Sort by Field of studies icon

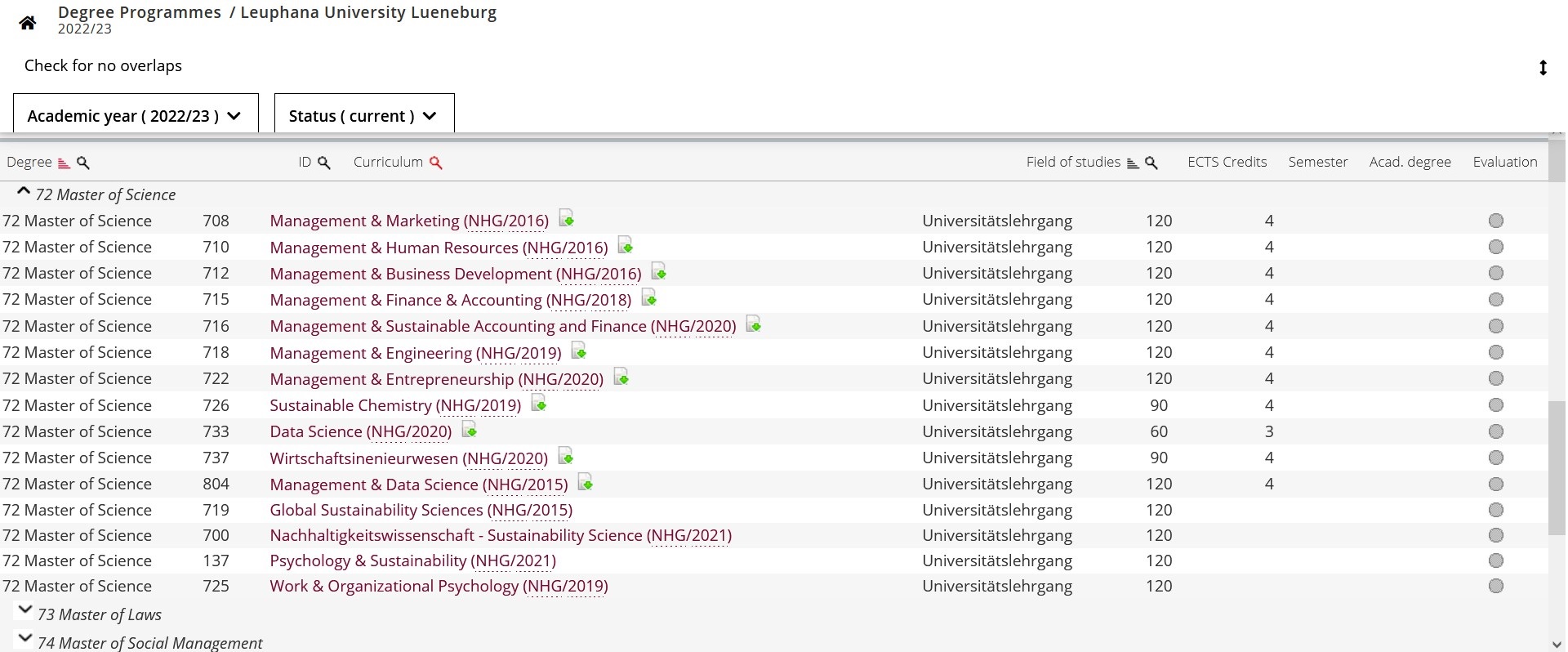point(1133,163)
